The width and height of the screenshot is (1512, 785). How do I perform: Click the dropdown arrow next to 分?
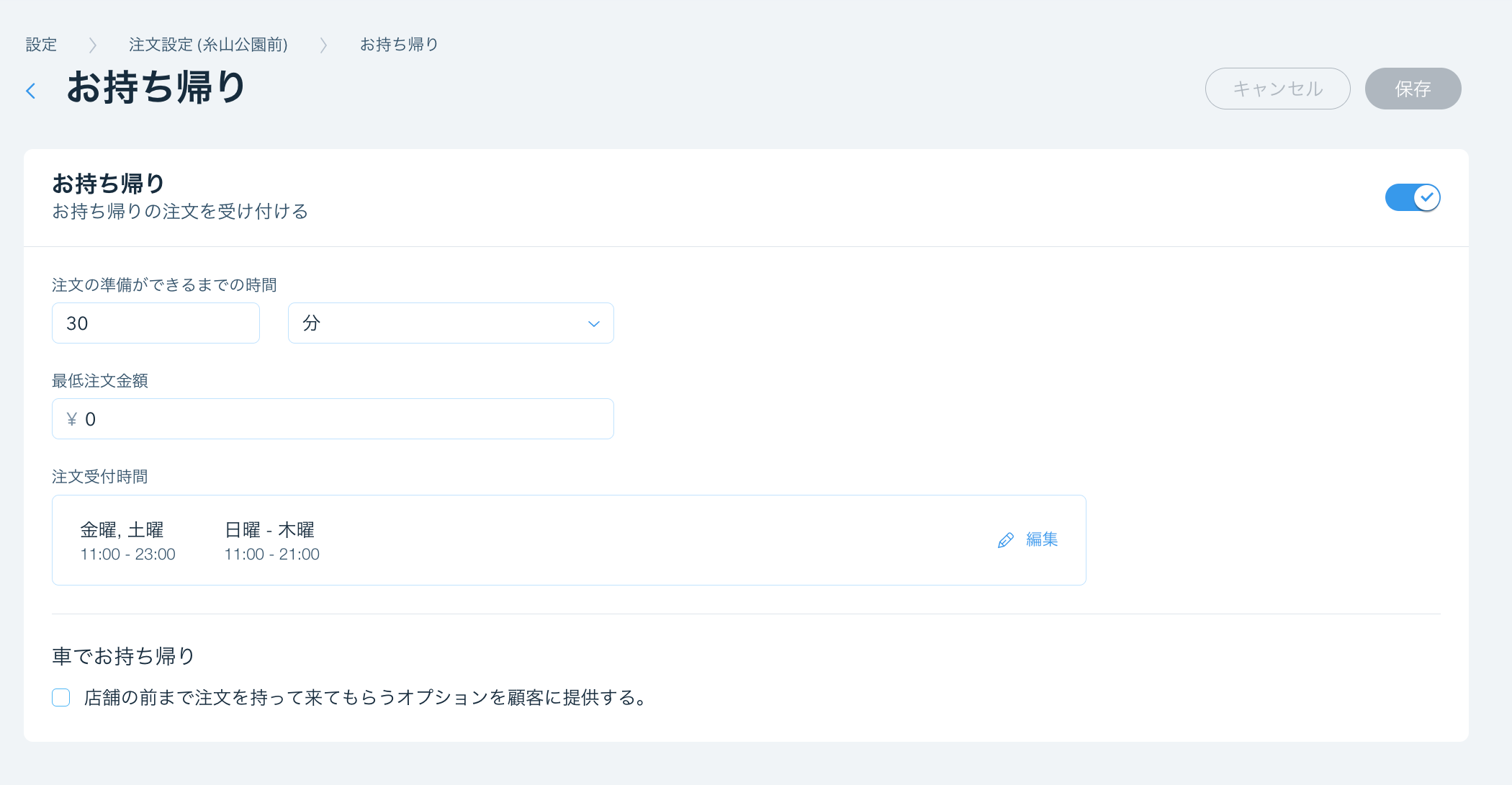pyautogui.click(x=593, y=323)
